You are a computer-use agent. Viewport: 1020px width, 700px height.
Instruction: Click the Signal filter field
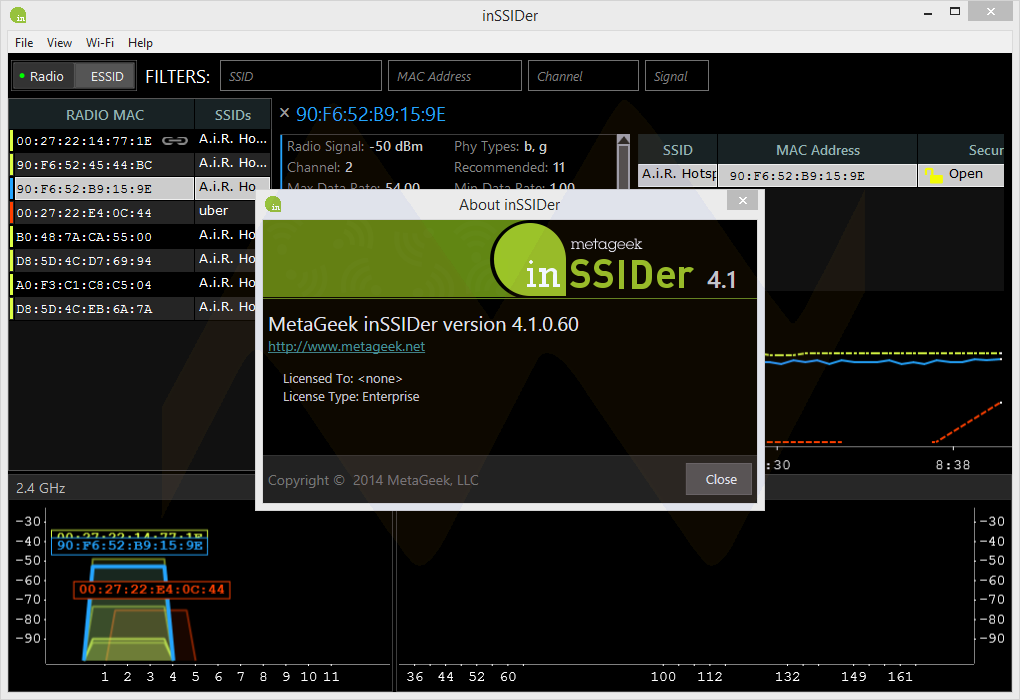point(676,76)
